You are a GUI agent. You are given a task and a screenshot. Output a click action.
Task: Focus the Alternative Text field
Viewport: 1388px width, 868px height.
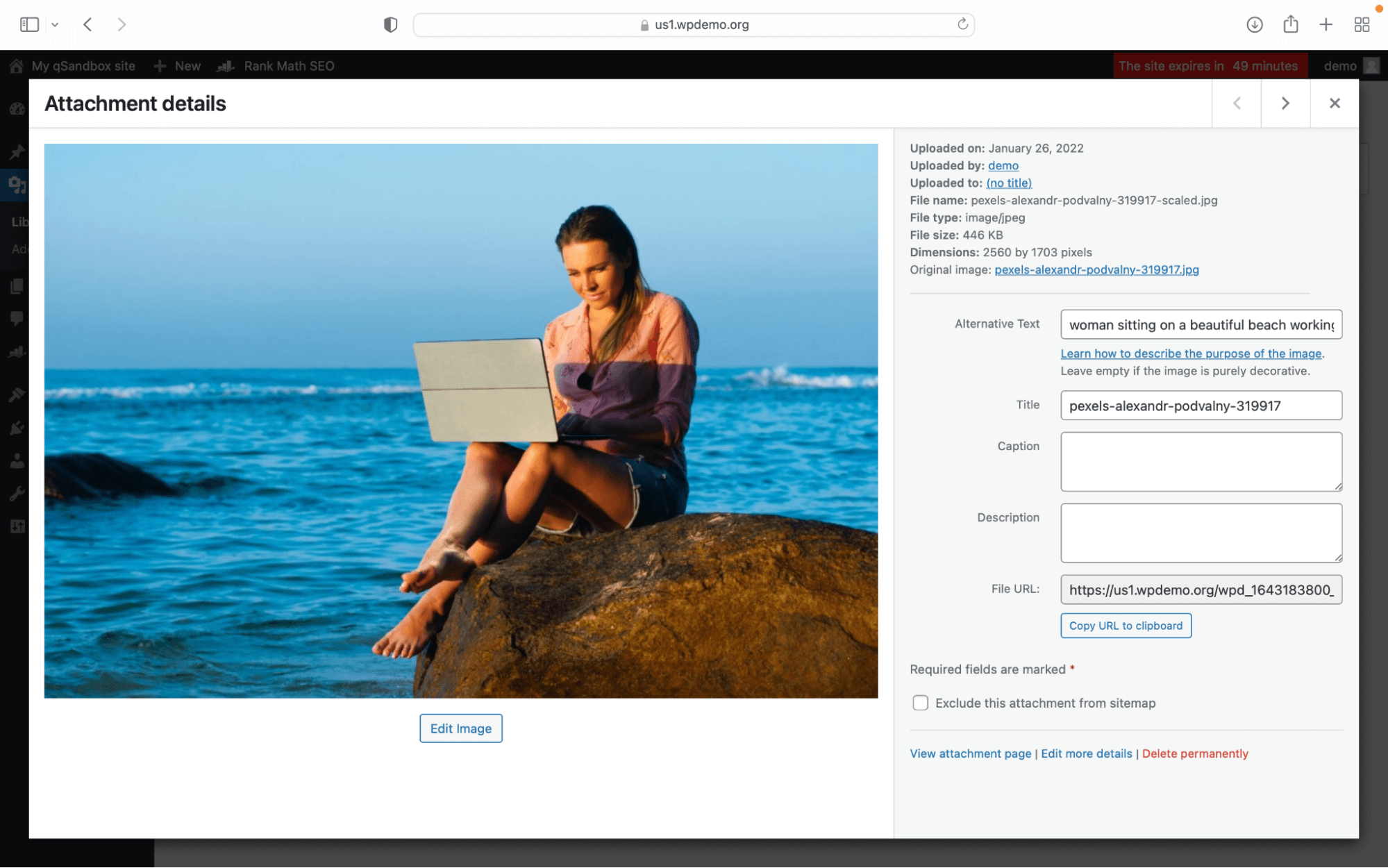click(x=1201, y=324)
